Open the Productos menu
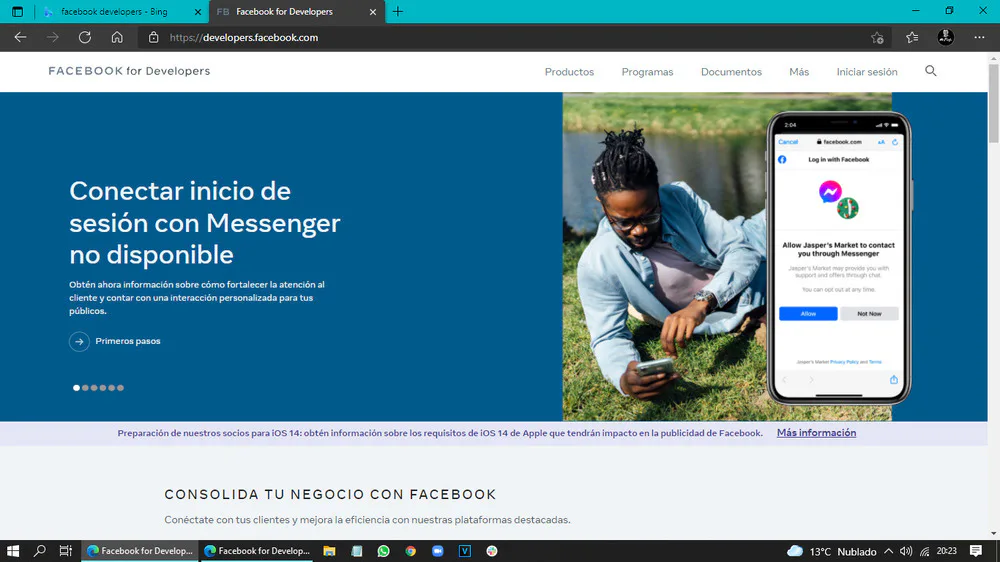The width and height of the screenshot is (1000, 562). (569, 72)
